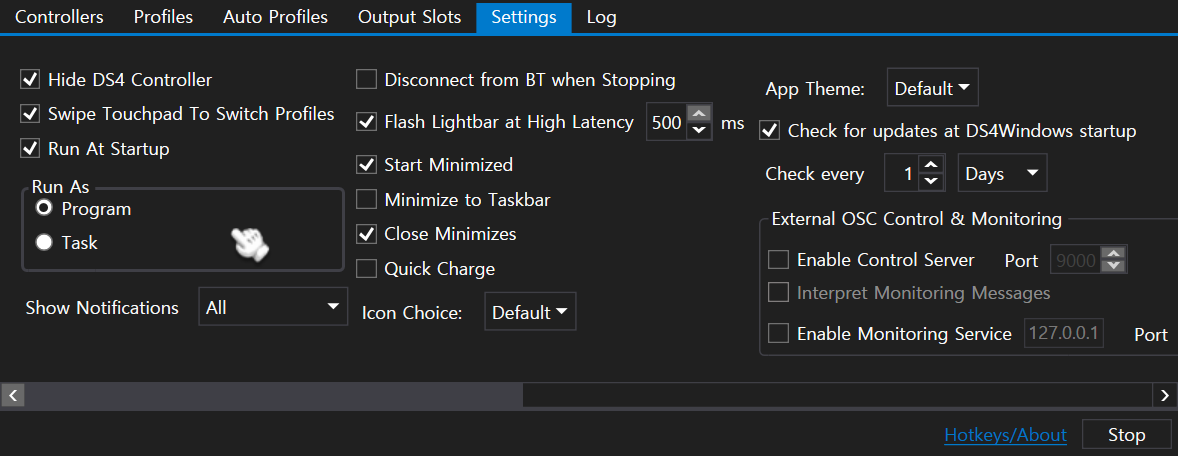Image resolution: width=1178 pixels, height=456 pixels.
Task: Uncheck Hide DS4 Controller
Action: (x=30, y=80)
